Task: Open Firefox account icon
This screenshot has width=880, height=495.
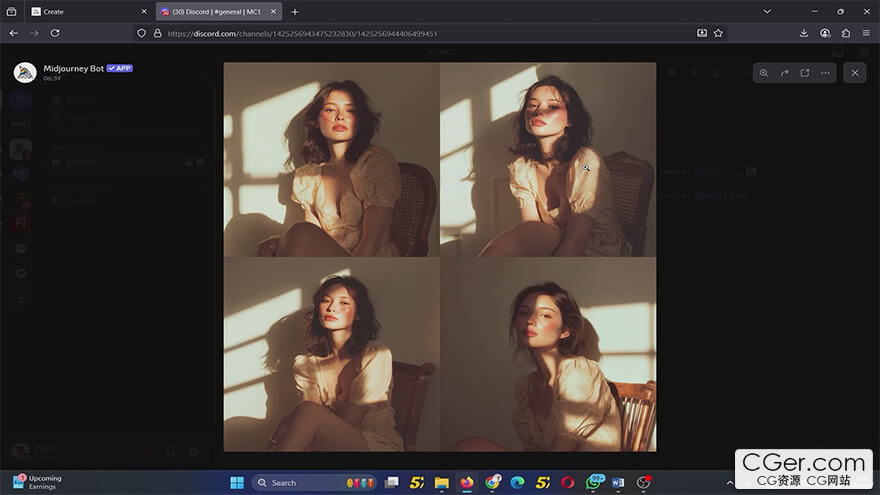Action: coord(825,34)
